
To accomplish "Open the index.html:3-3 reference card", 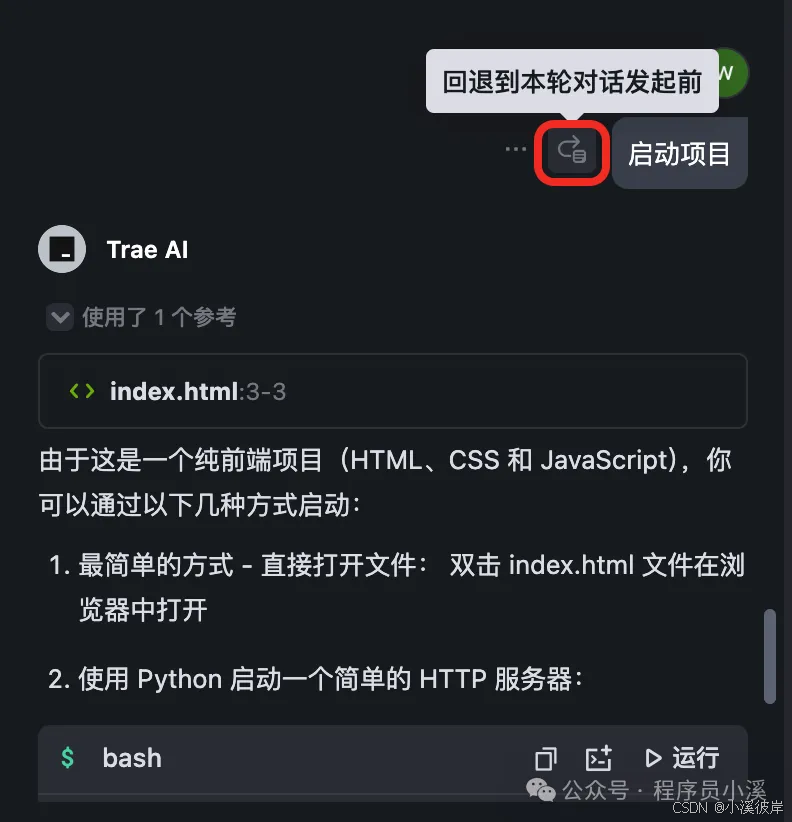I will 393,391.
